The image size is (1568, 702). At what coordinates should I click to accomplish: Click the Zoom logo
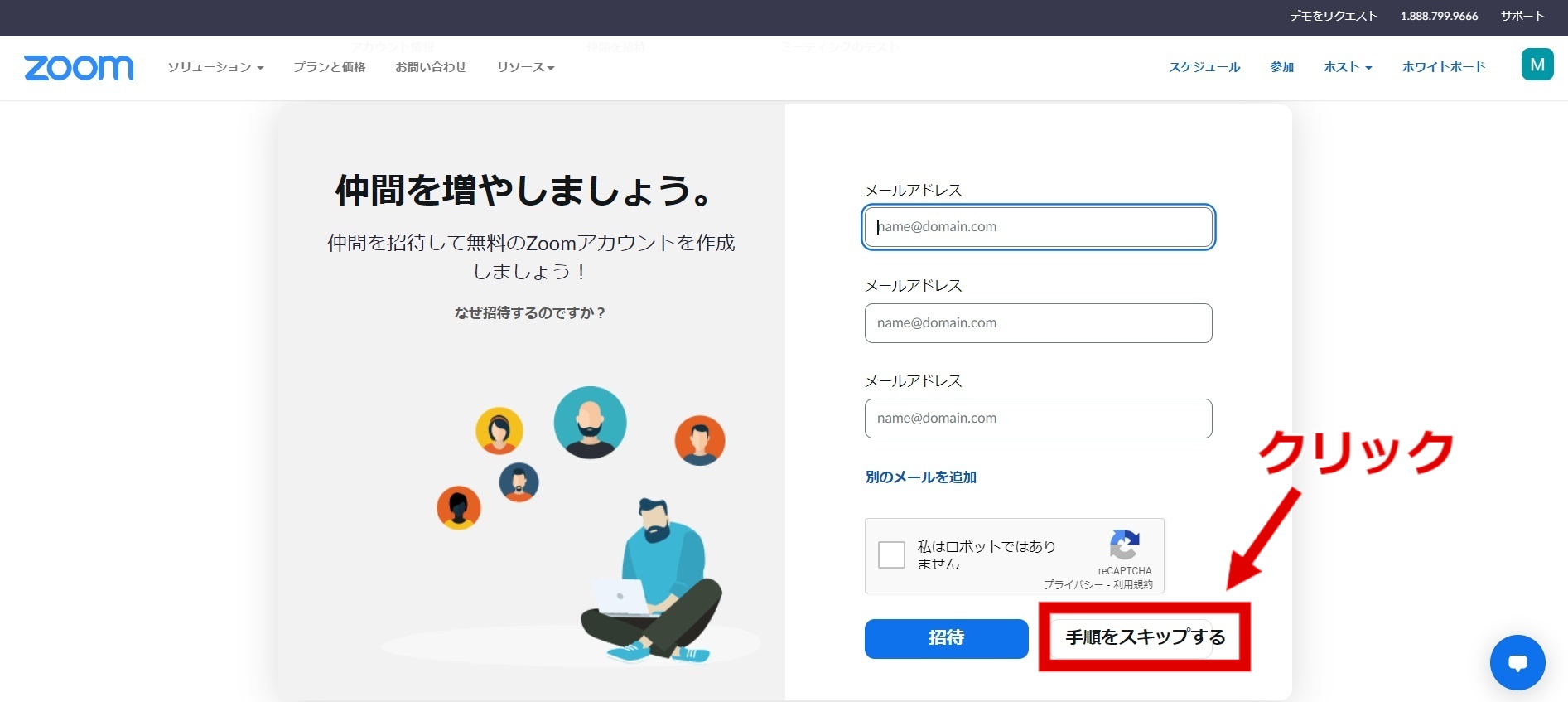79,68
